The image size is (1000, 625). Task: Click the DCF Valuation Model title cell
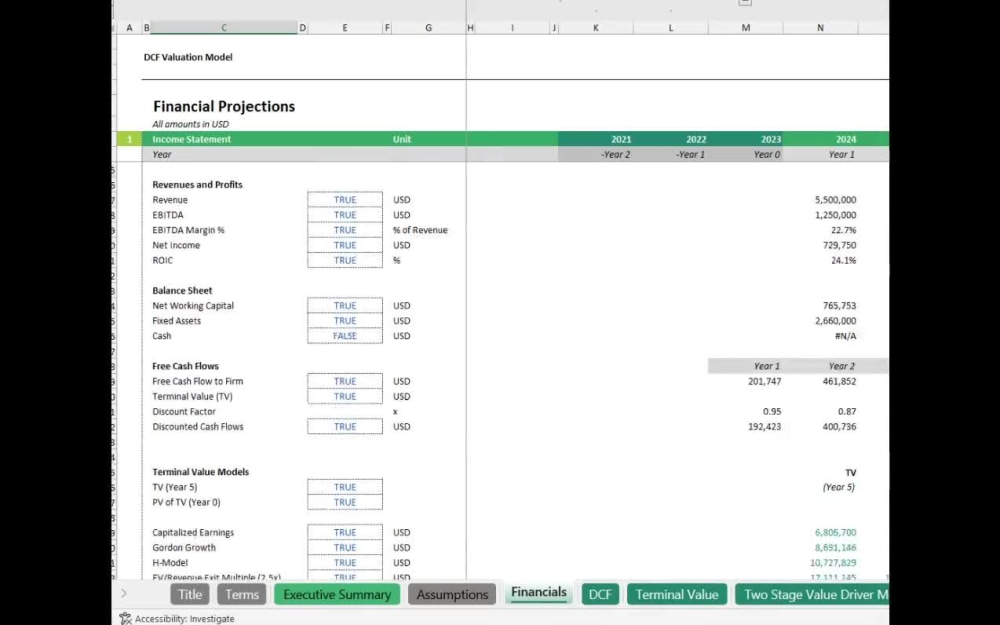click(188, 57)
